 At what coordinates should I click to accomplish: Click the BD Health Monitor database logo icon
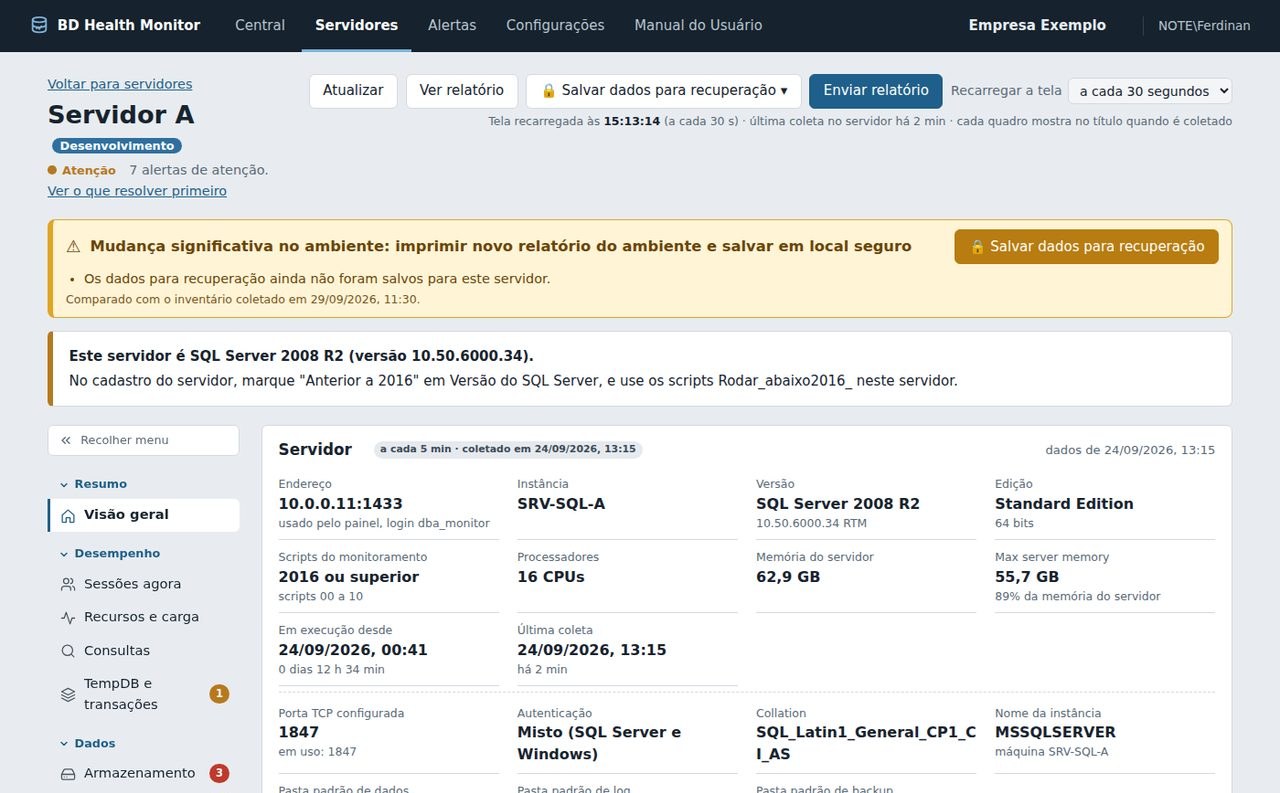tap(39, 25)
